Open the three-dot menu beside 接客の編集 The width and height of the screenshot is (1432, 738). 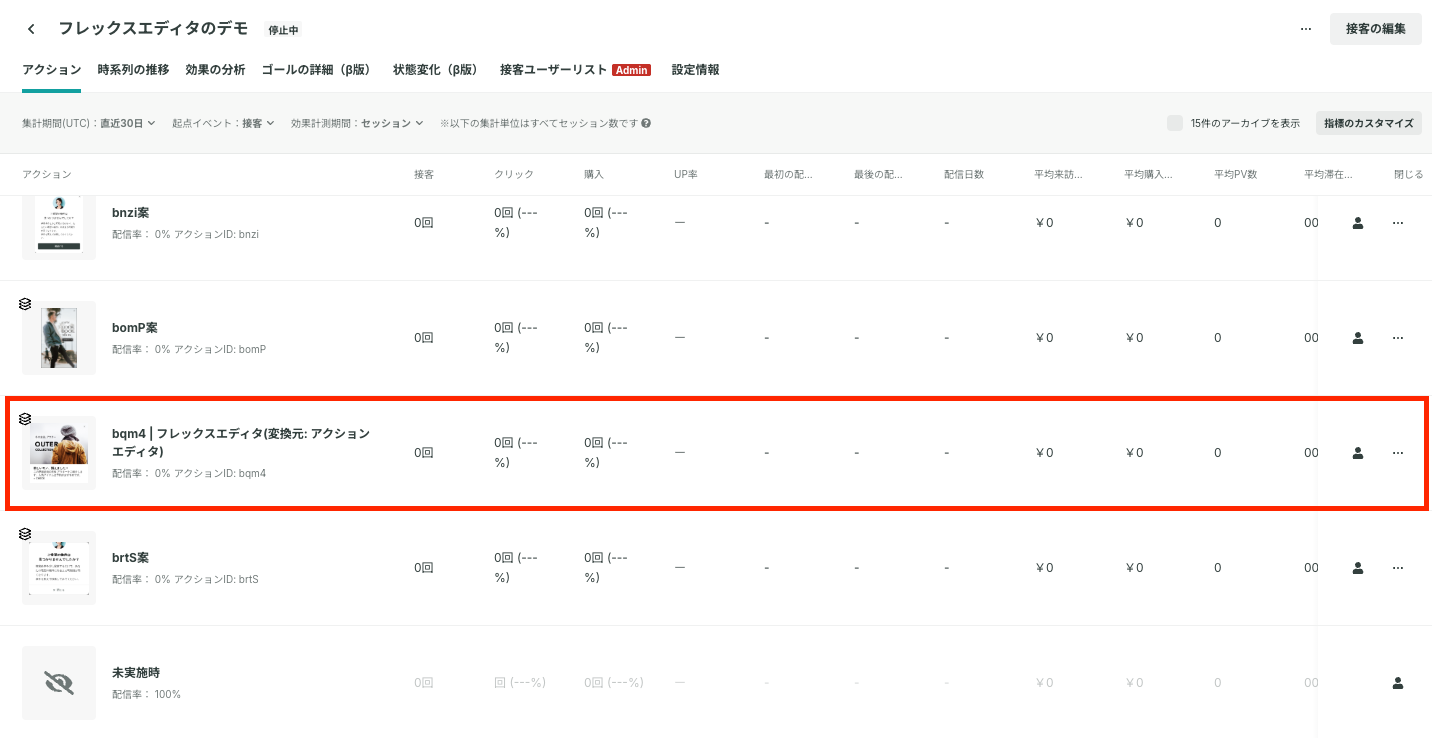pyautogui.click(x=1305, y=29)
